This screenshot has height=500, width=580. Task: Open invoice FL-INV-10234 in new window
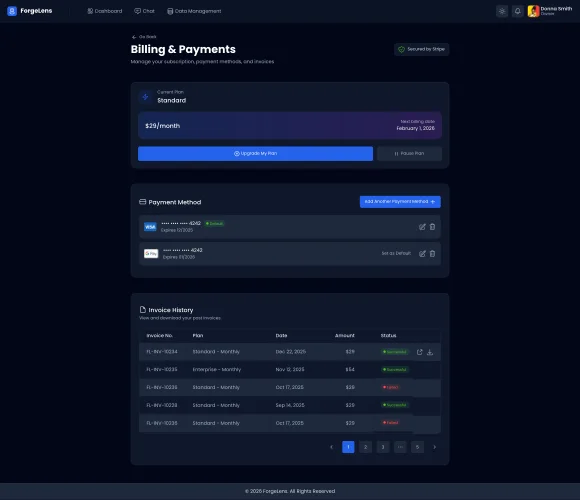pyautogui.click(x=419, y=352)
